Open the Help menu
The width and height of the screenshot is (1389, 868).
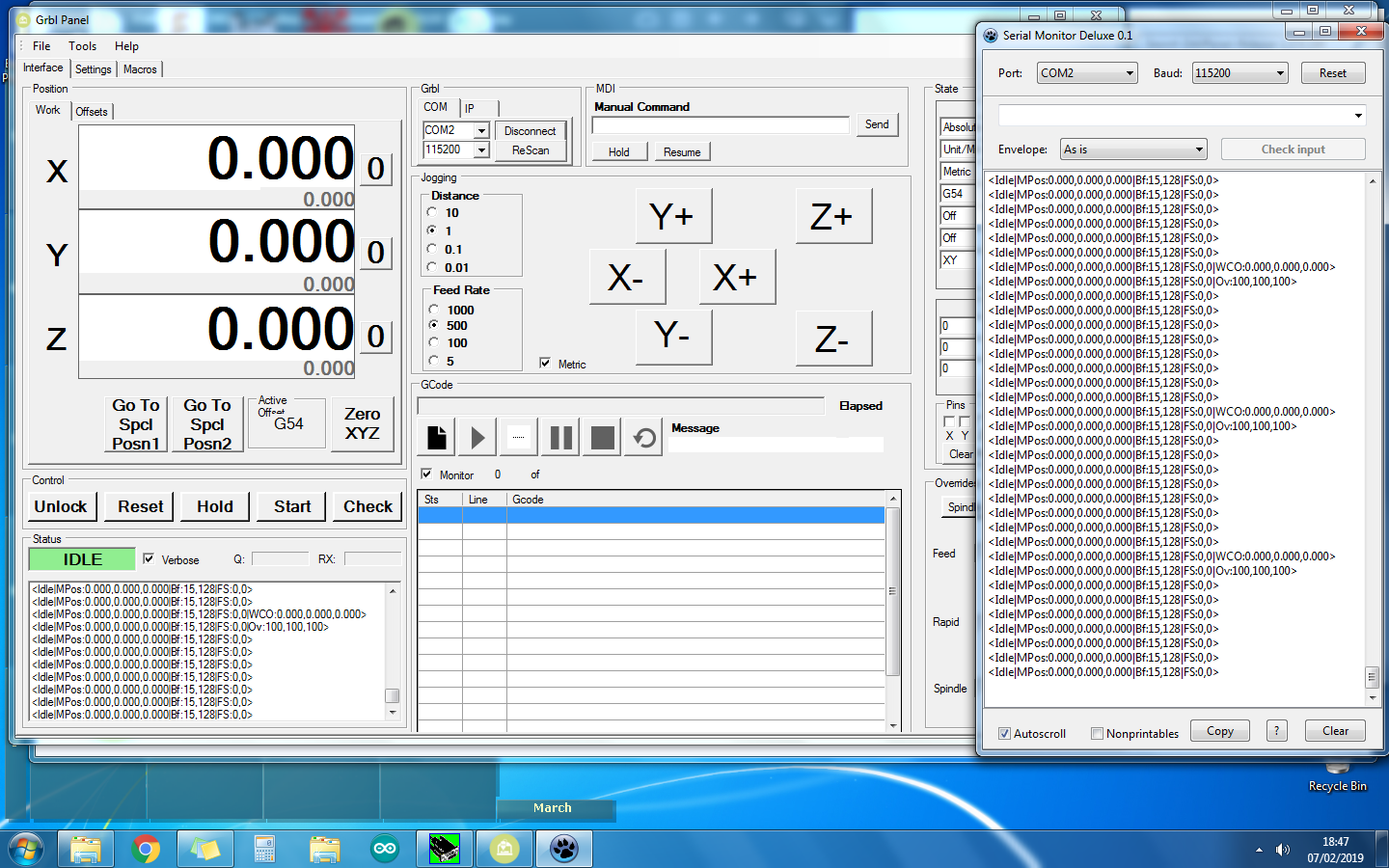point(126,46)
